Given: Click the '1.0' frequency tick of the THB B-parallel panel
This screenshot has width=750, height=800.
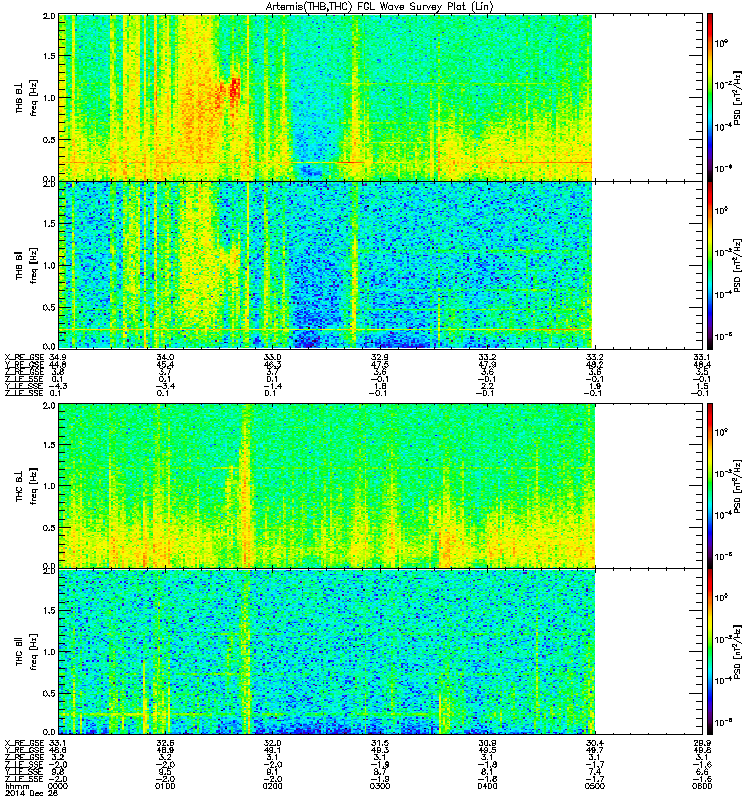Looking at the screenshot, I should point(49,265).
